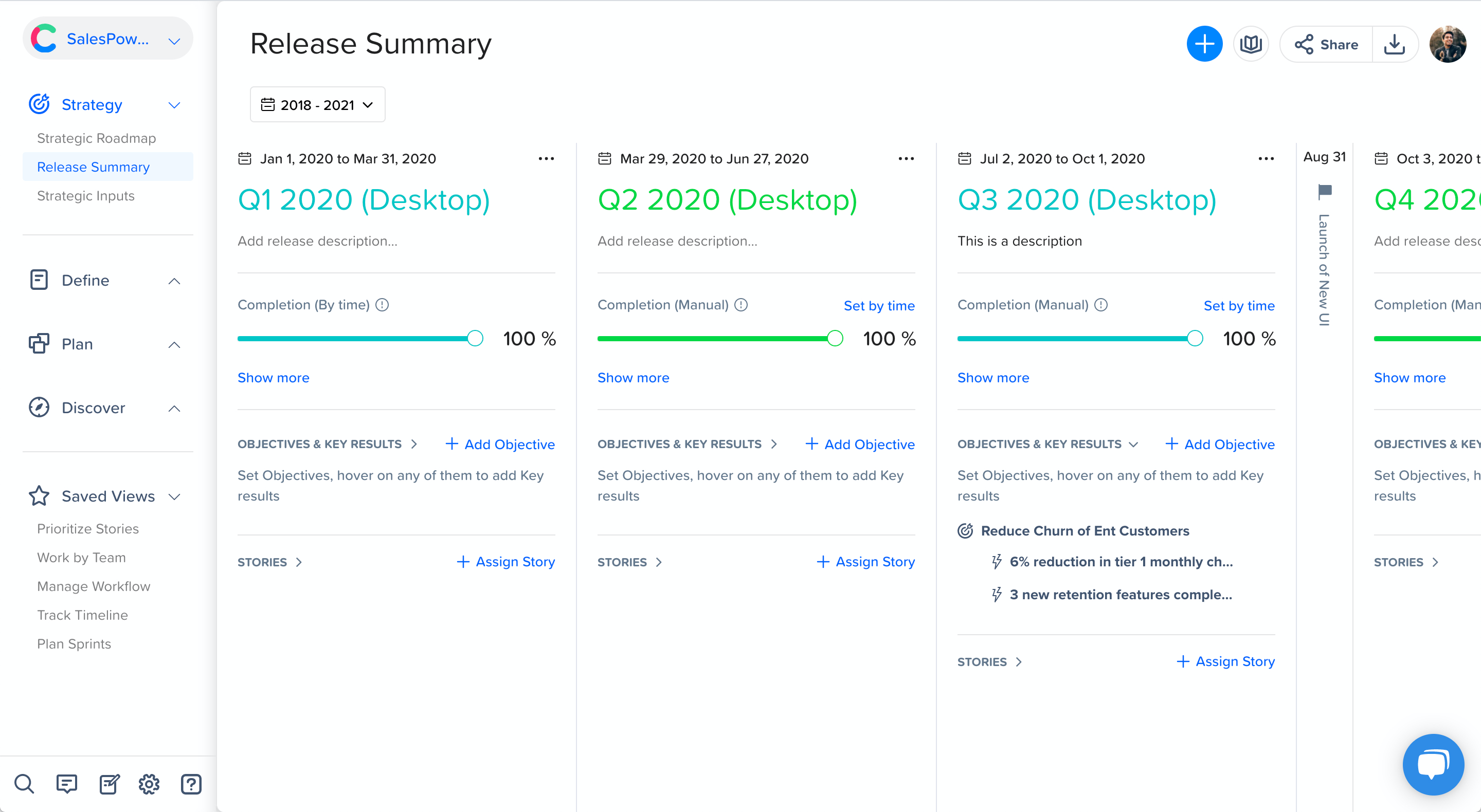Open the chat support bubble
Viewport: 1481px width, 812px height.
pyautogui.click(x=1433, y=764)
